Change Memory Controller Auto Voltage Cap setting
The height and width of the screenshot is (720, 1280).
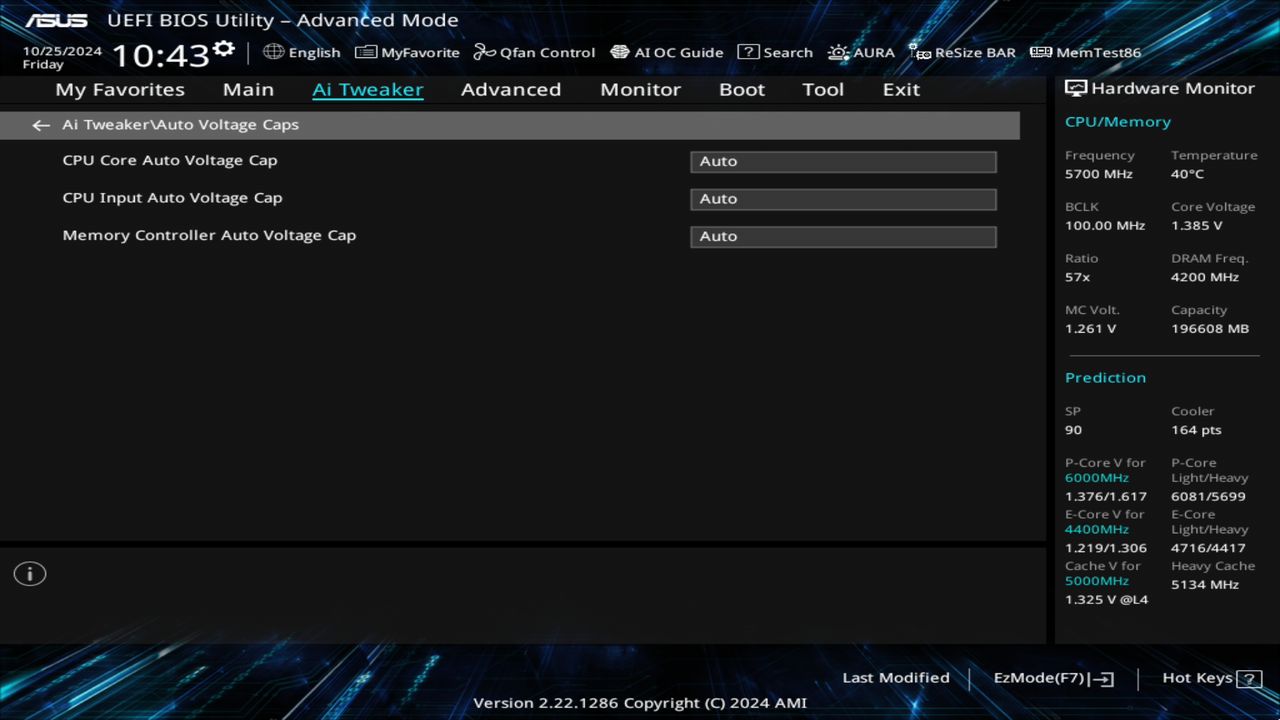click(x=842, y=236)
